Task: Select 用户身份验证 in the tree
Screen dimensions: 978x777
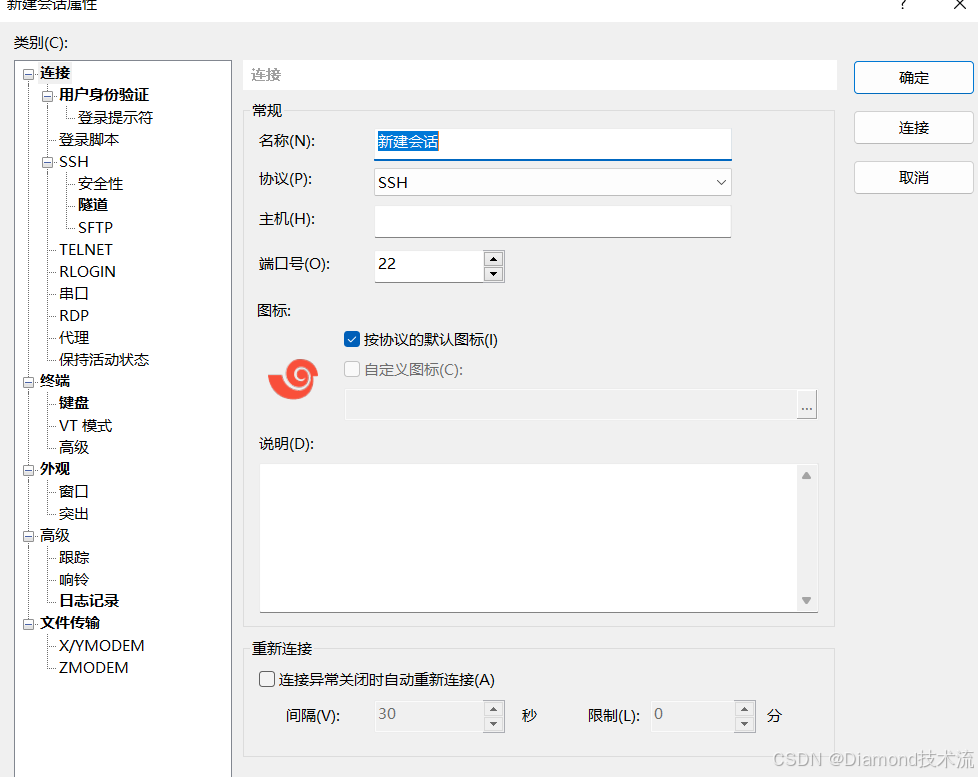Action: click(x=104, y=95)
